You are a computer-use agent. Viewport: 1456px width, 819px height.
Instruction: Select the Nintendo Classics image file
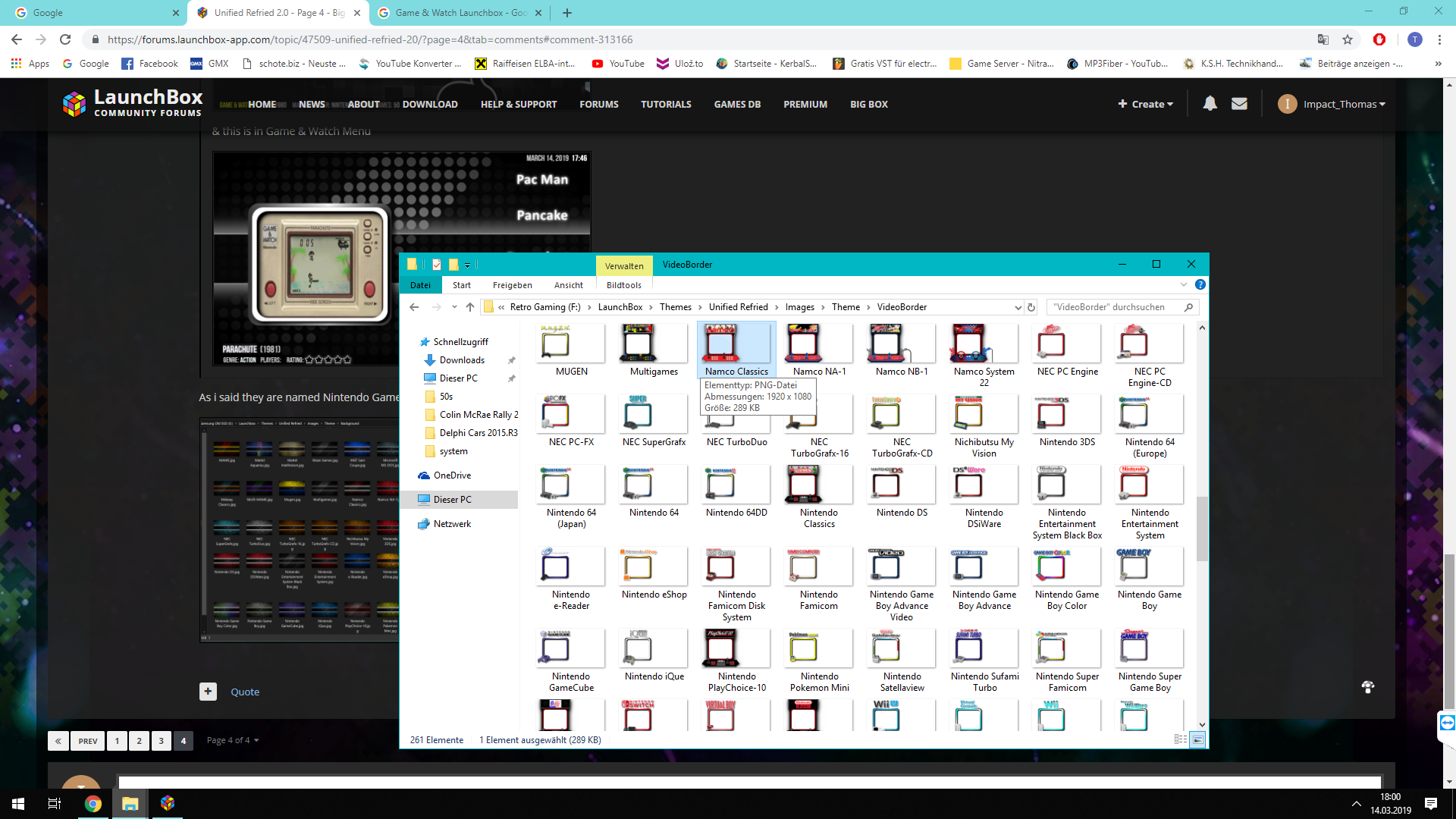(819, 497)
